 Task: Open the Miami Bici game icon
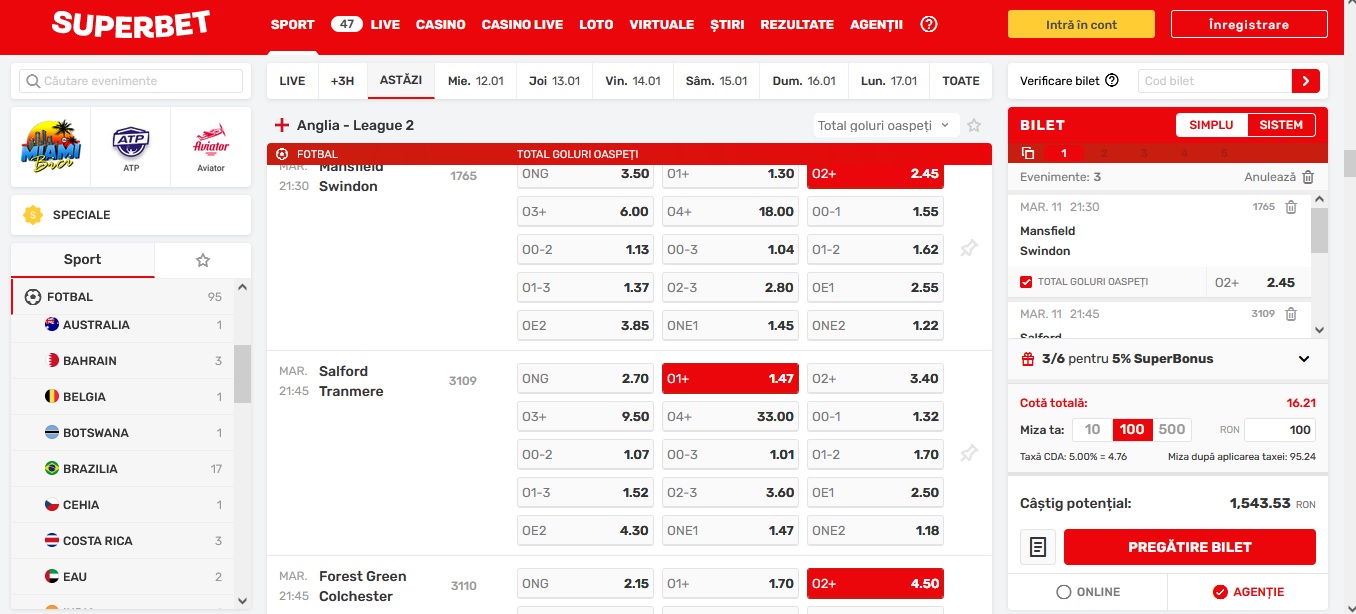(x=51, y=147)
